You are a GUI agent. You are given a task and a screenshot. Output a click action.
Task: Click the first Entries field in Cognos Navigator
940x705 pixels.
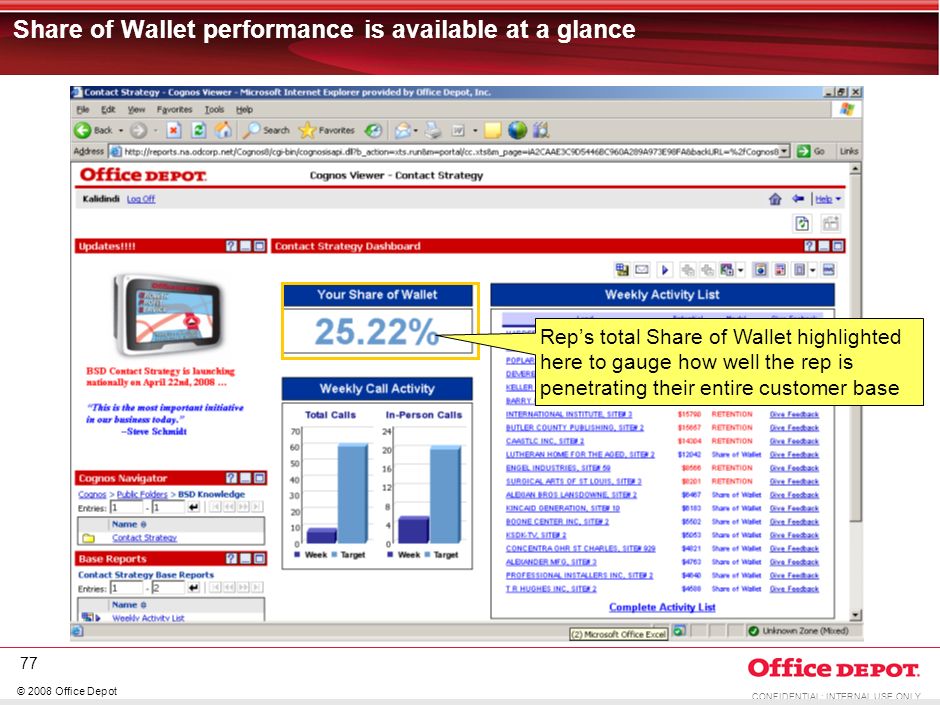tap(126, 508)
